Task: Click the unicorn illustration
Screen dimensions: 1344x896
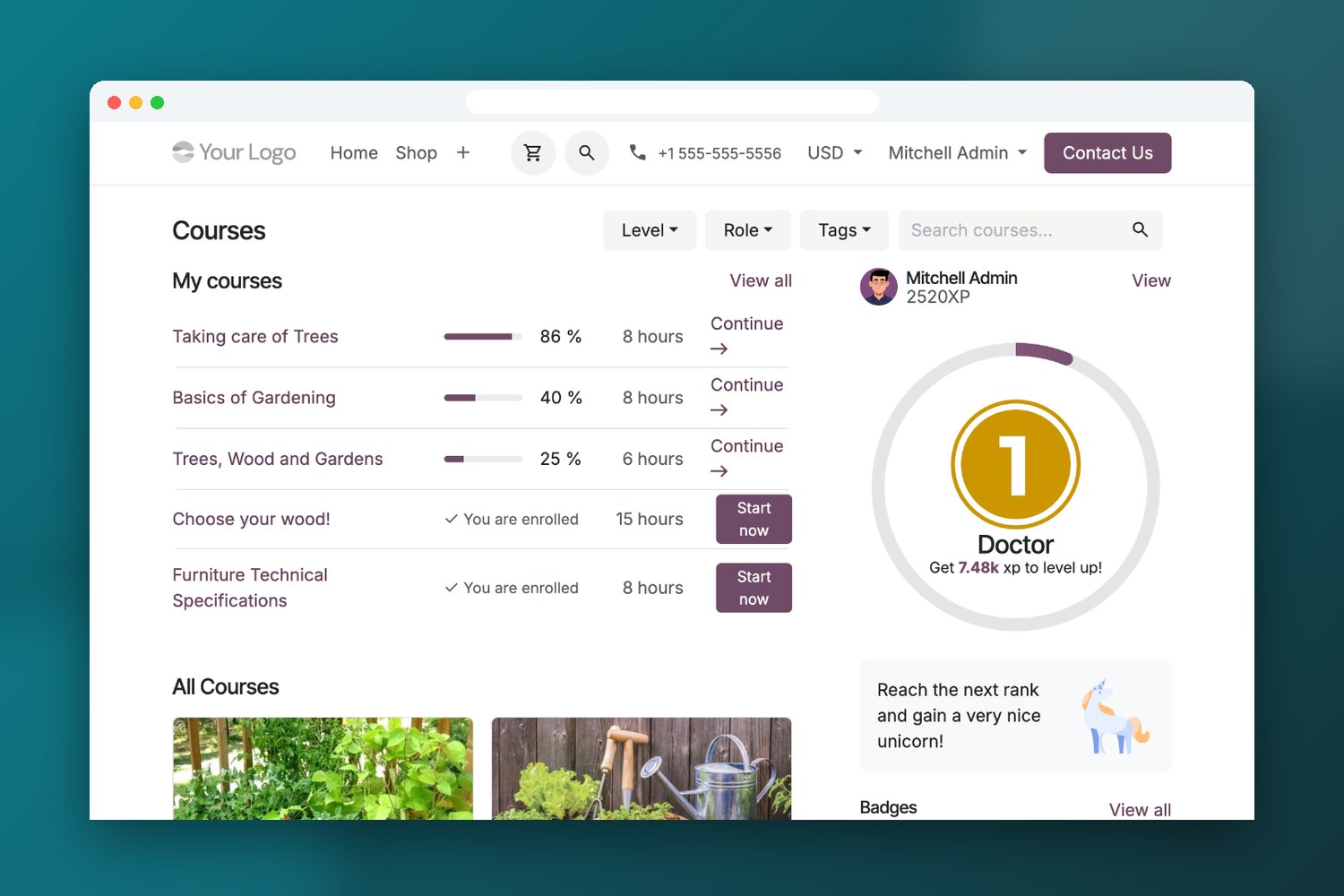Action: coord(1114,716)
